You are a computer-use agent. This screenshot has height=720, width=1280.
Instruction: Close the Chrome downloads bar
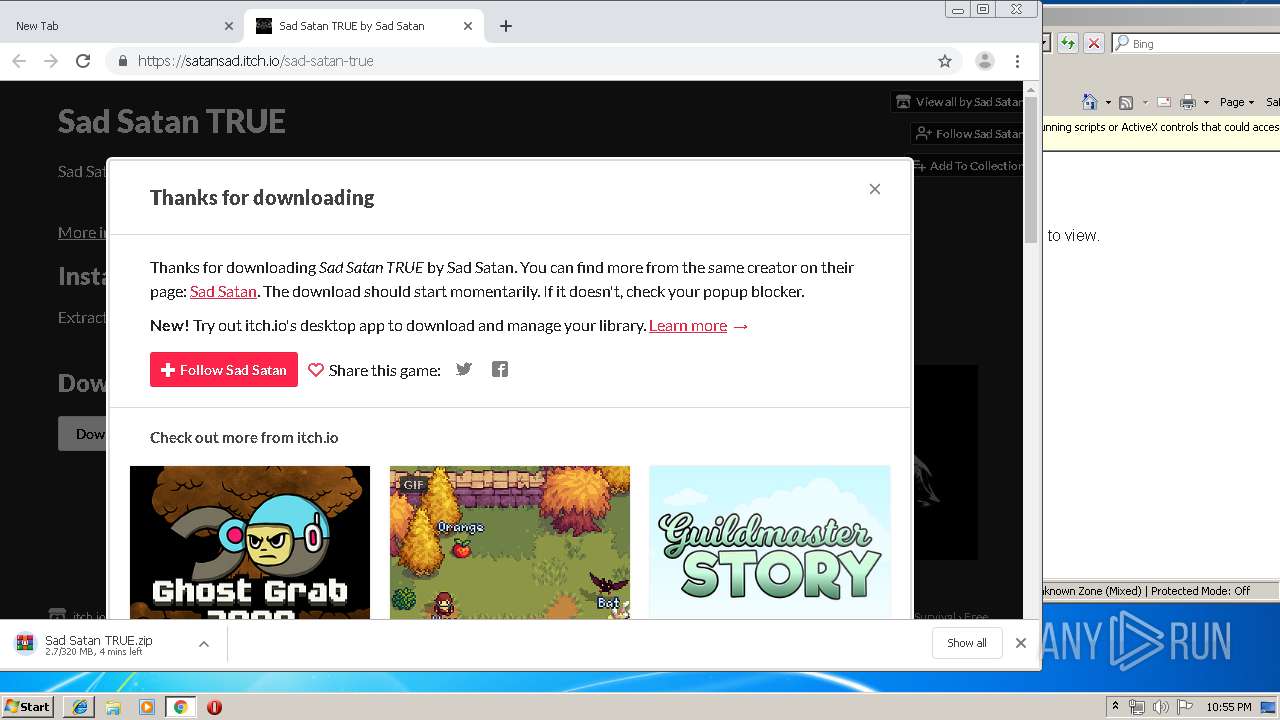pyautogui.click(x=1021, y=643)
